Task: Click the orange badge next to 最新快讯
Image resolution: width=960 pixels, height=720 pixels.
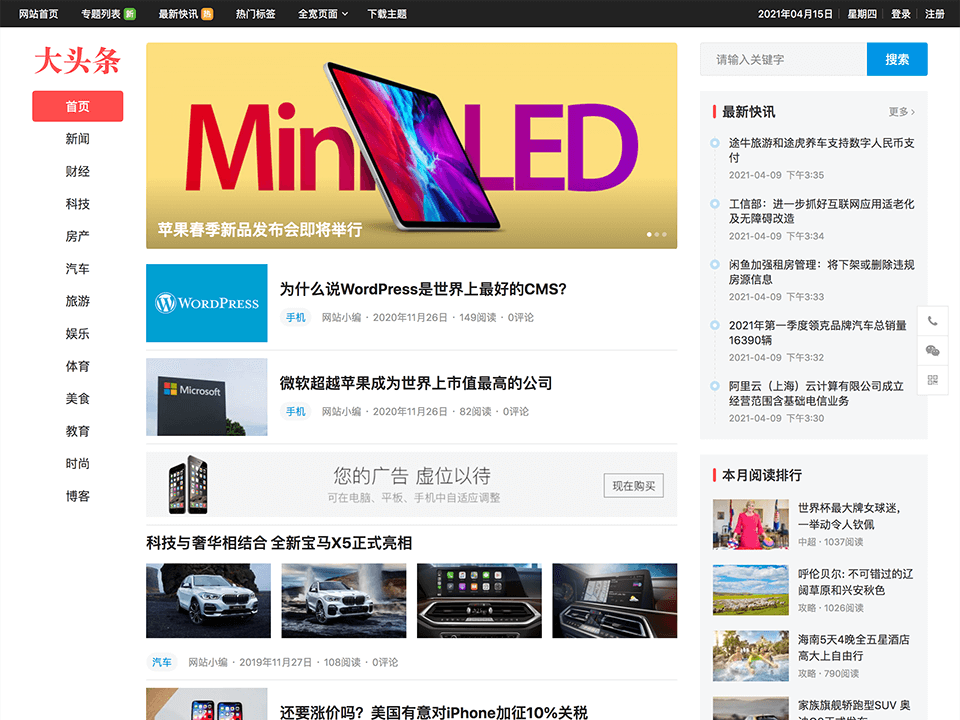Action: click(207, 14)
